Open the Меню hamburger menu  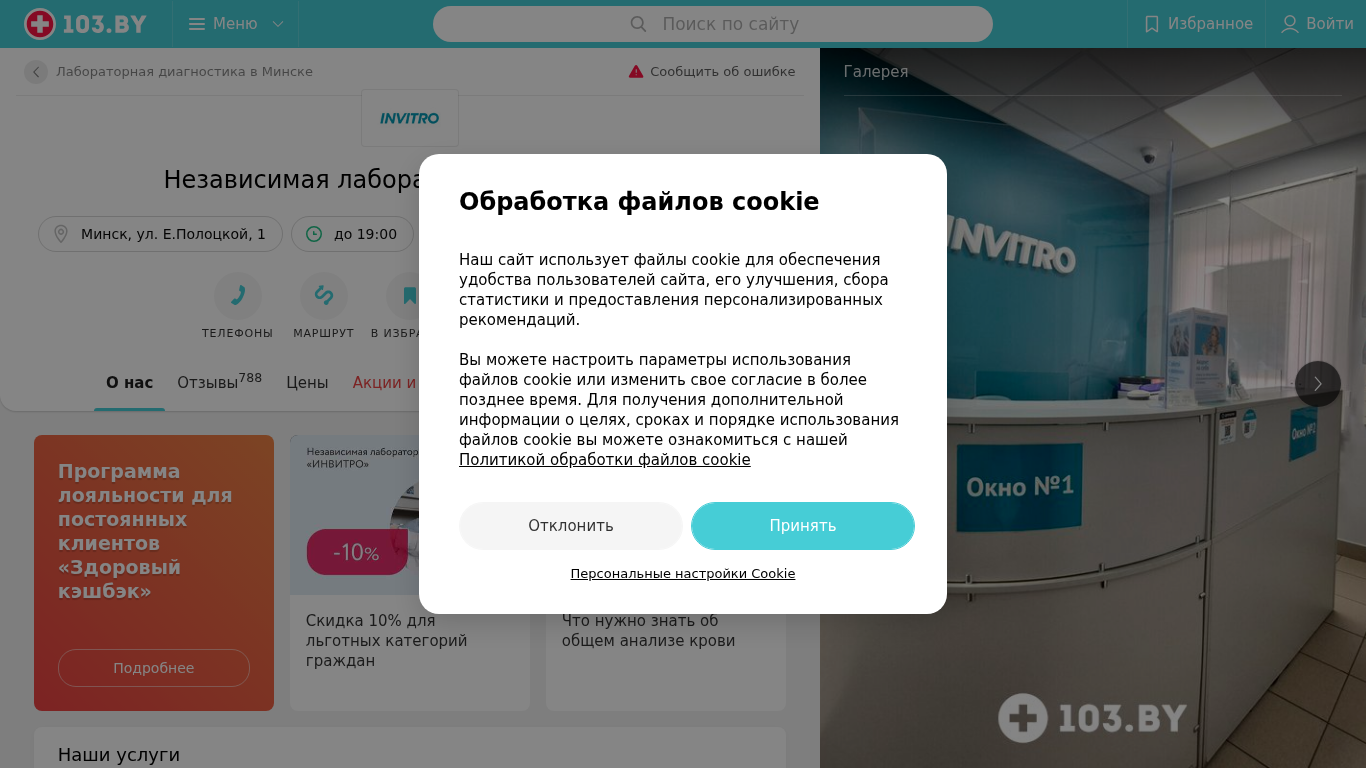coord(236,24)
